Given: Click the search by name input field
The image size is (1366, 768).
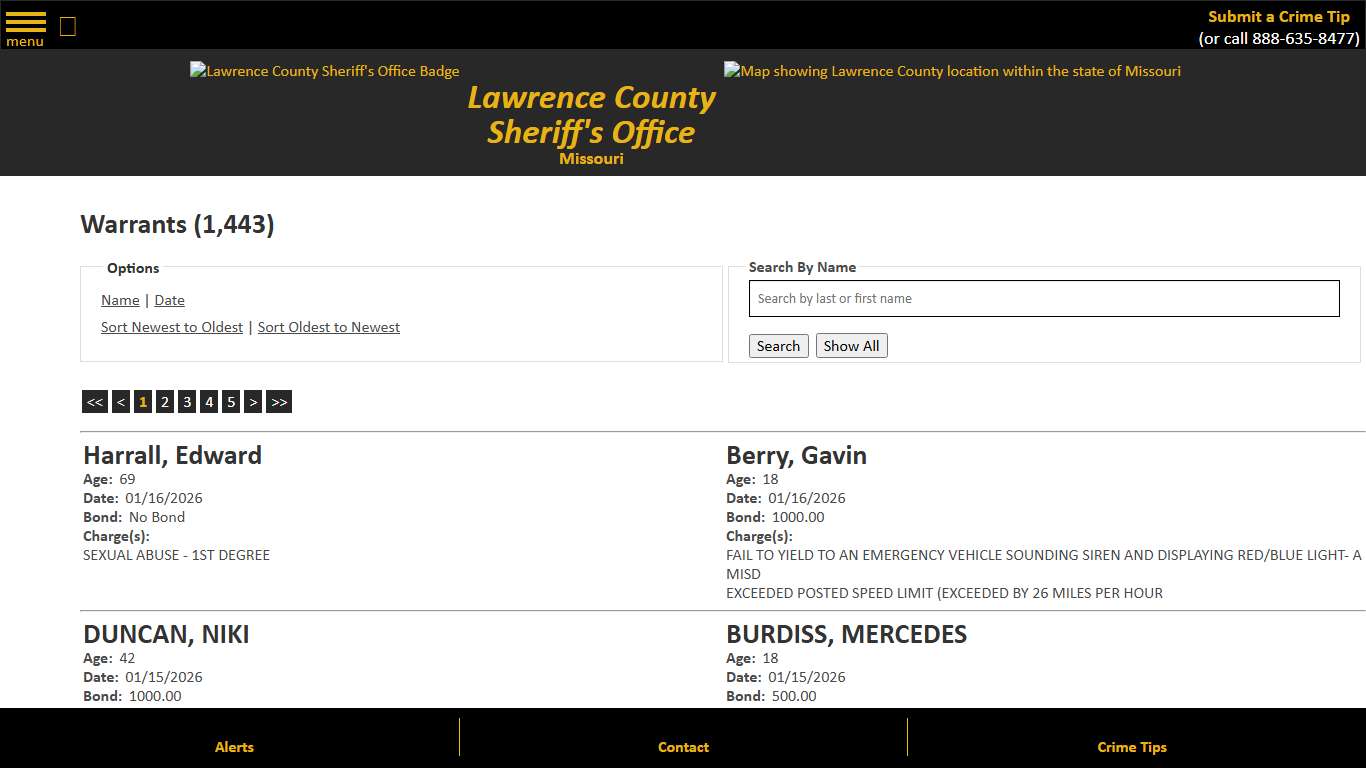Looking at the screenshot, I should (x=1044, y=298).
